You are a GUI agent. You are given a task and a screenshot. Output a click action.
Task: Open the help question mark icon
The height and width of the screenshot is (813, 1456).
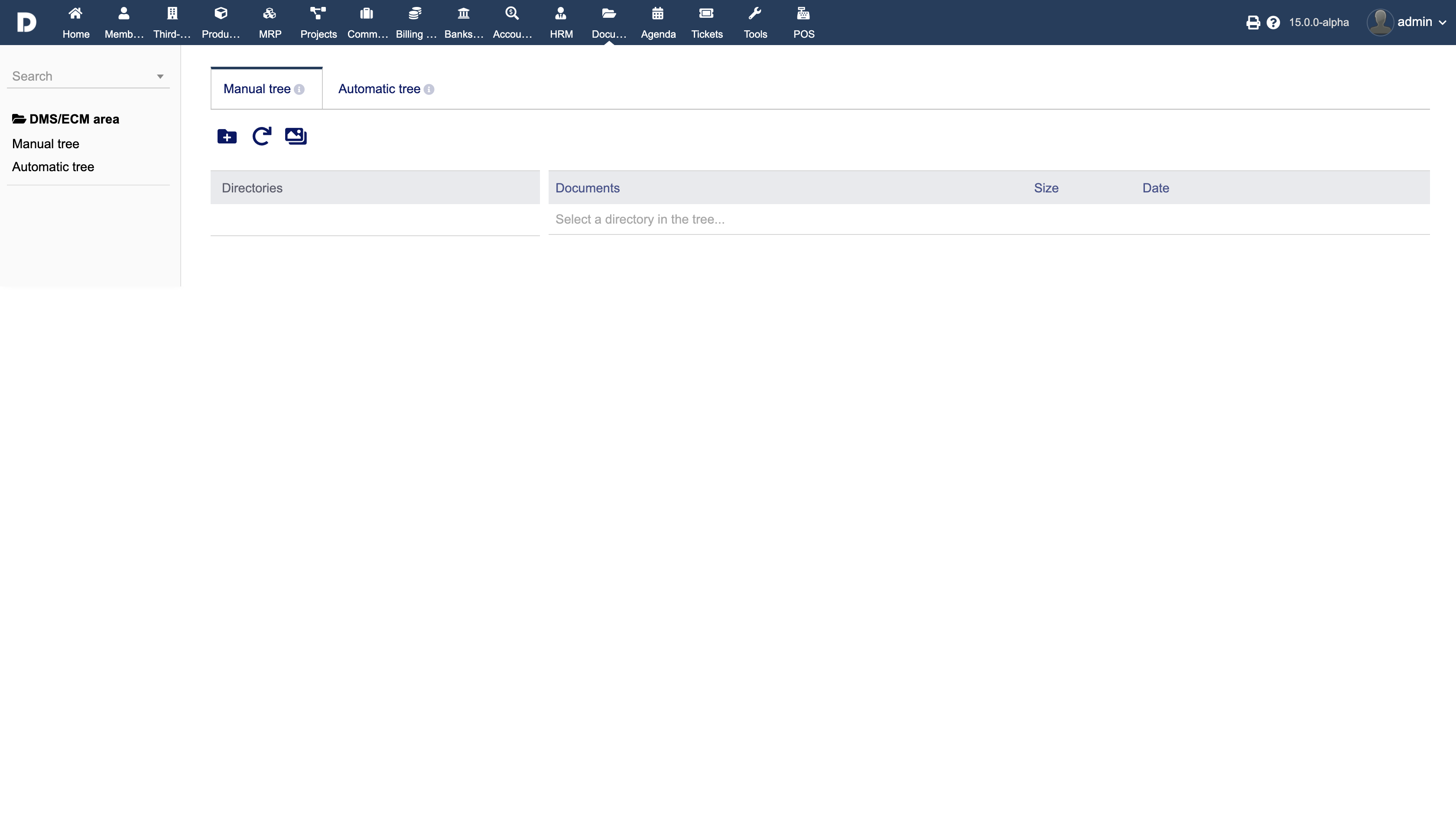click(1273, 23)
